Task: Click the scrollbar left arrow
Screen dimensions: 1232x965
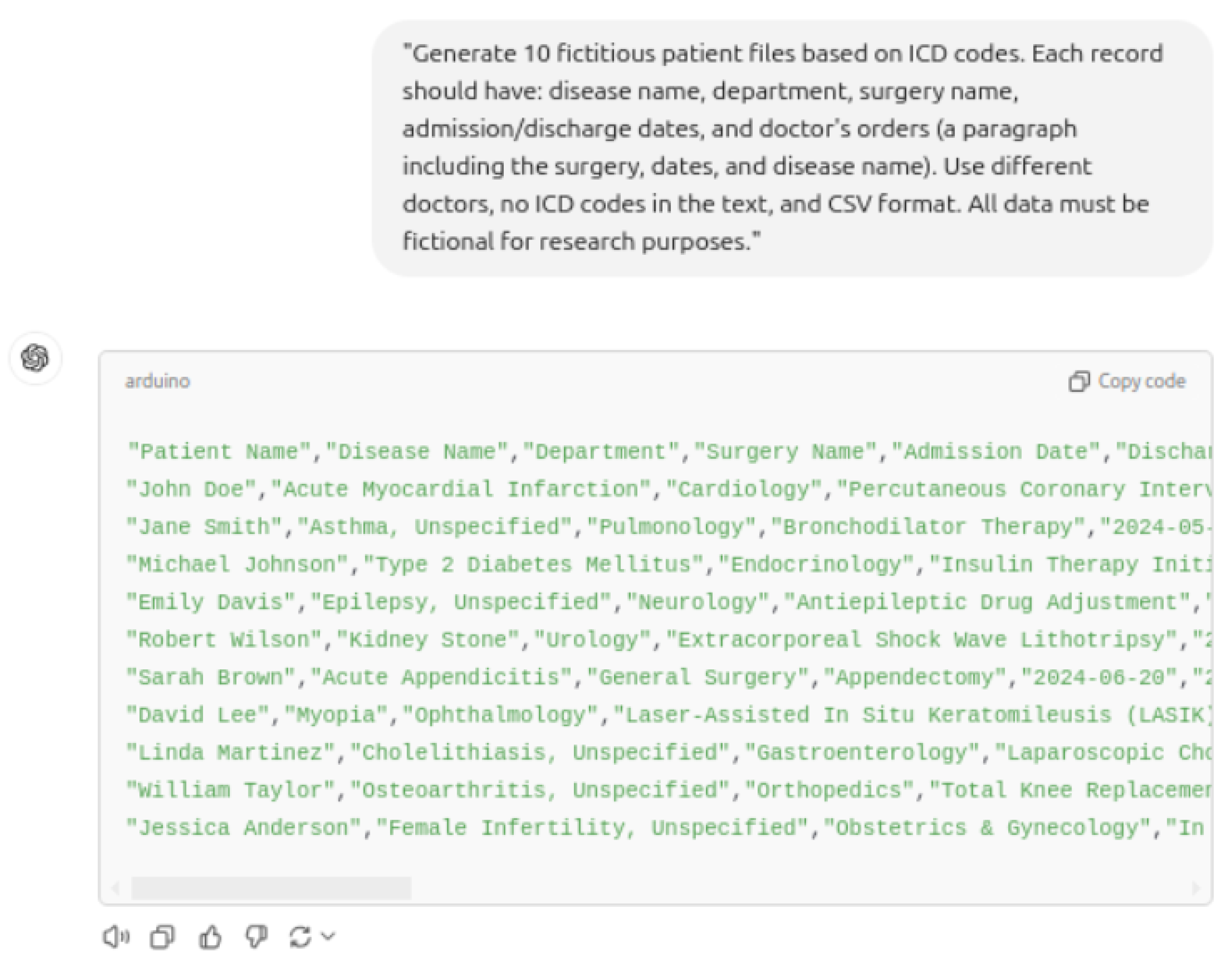Action: point(116,888)
